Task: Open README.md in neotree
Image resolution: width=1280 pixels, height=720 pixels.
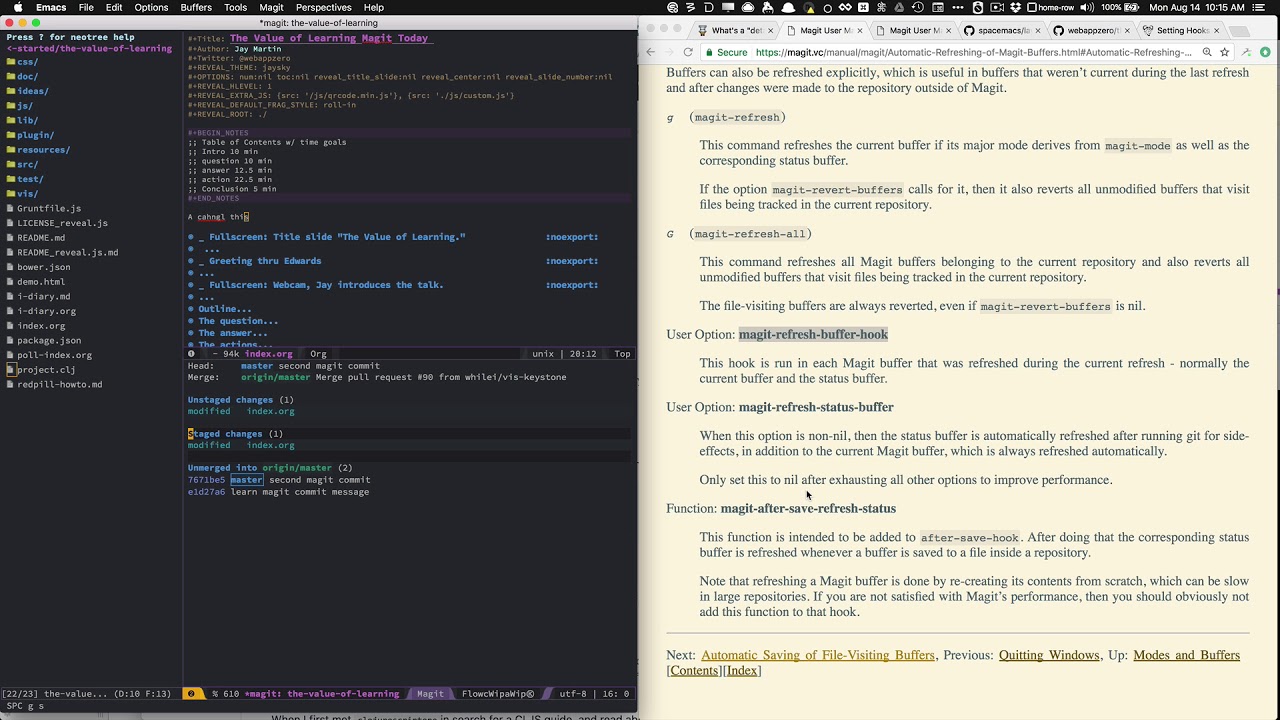Action: click(41, 238)
